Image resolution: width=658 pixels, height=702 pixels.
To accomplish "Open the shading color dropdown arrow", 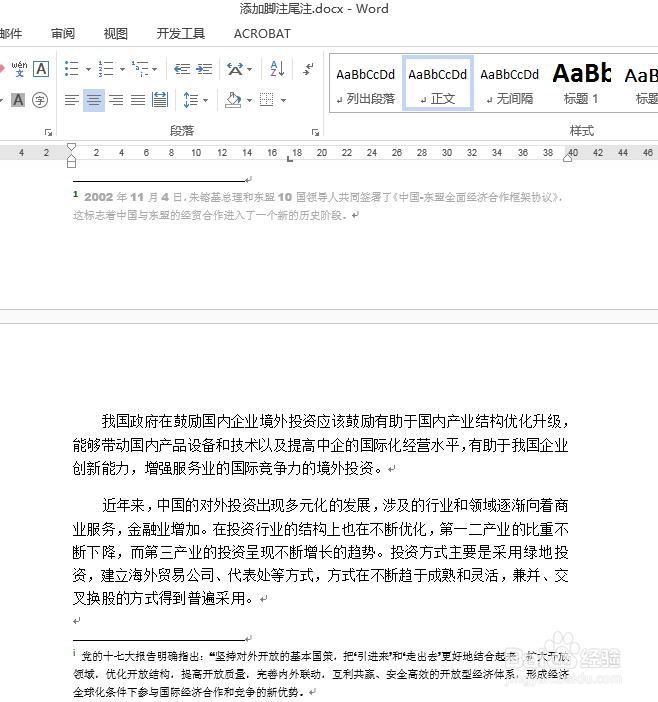I will (249, 100).
